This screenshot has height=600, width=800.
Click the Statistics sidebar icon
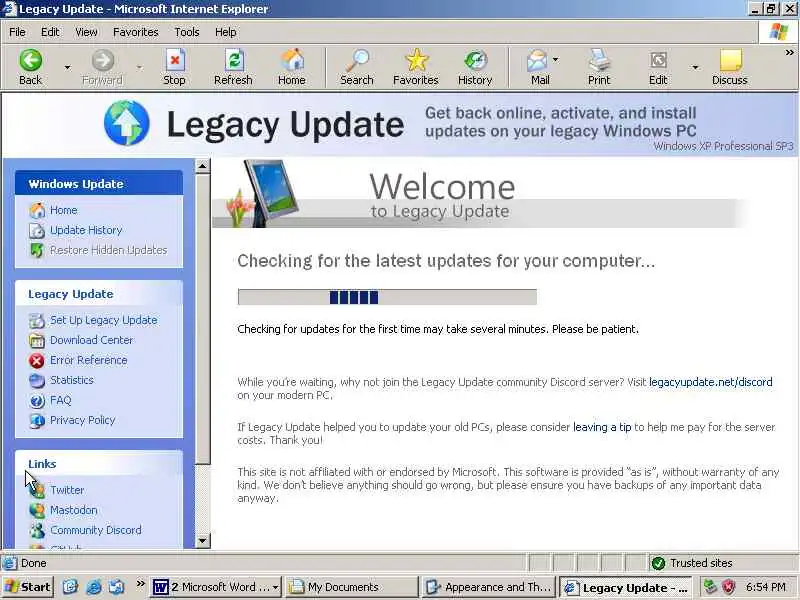37,381
